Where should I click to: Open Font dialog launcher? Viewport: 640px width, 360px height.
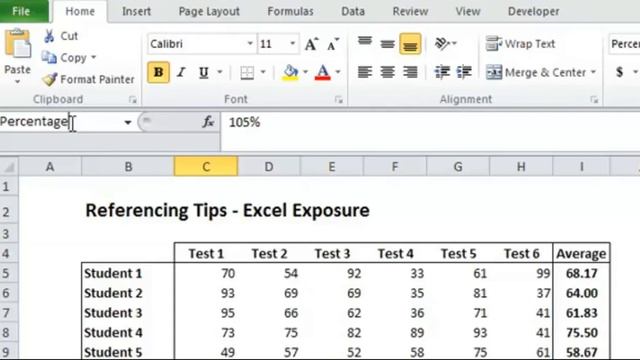click(x=339, y=99)
